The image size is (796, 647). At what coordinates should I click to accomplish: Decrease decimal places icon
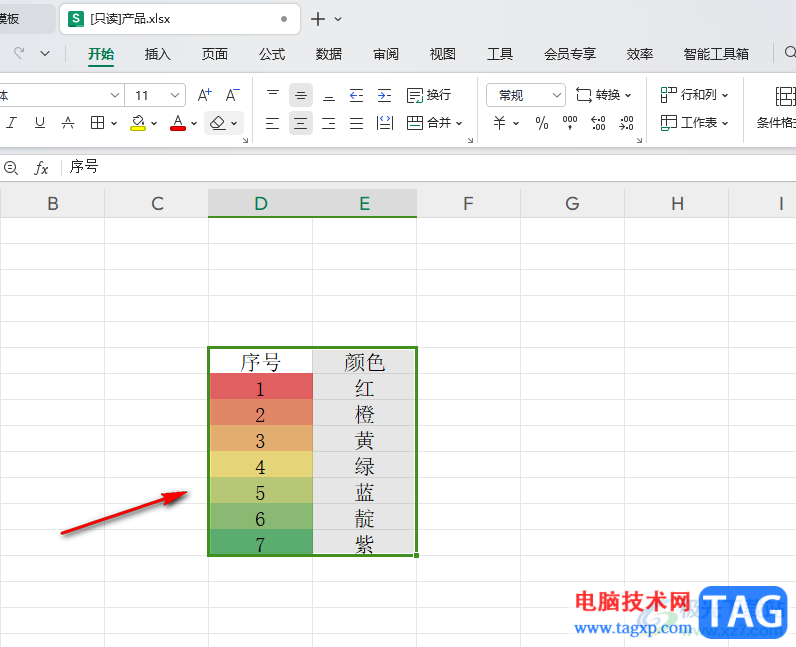(626, 123)
